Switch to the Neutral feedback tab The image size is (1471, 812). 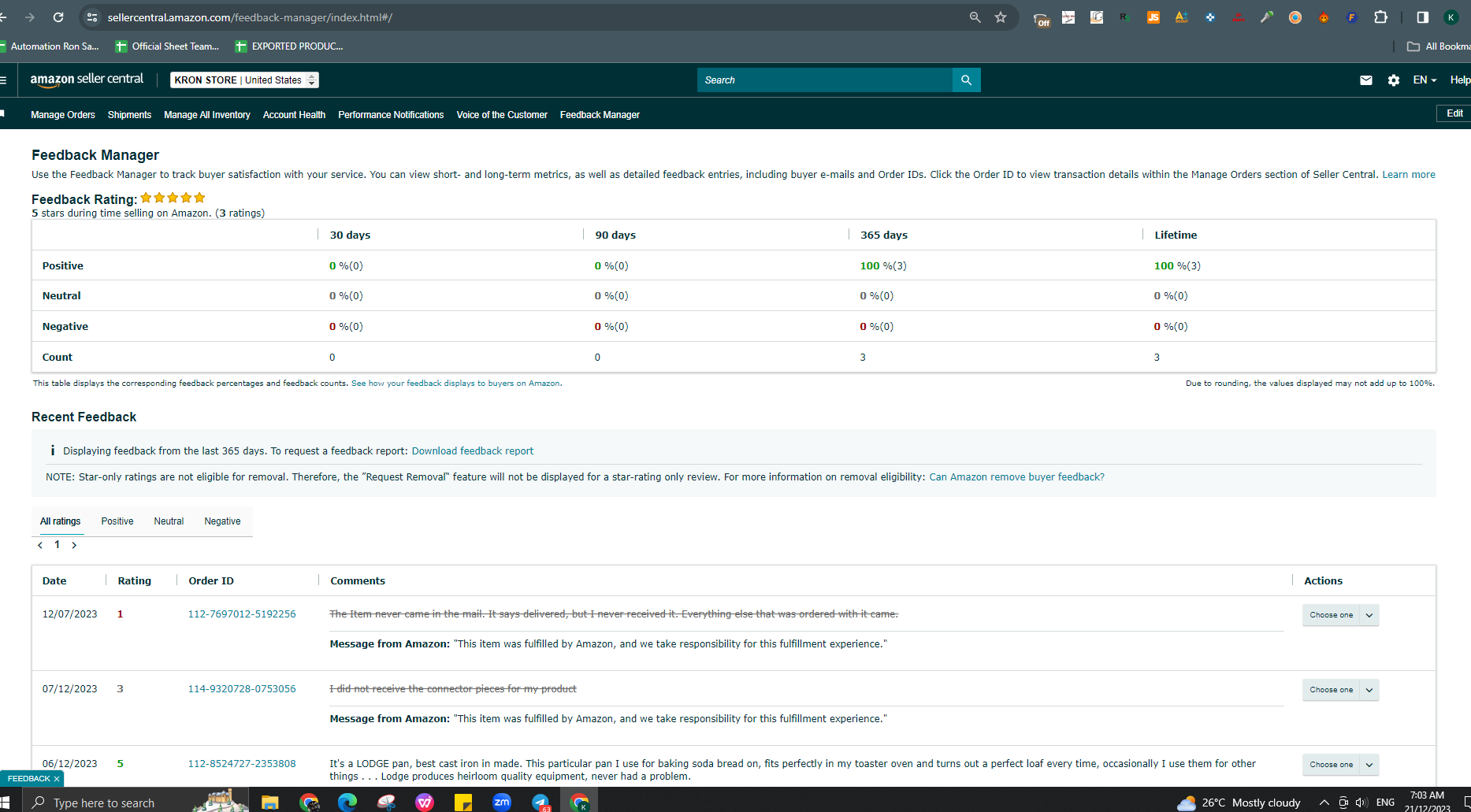pyautogui.click(x=169, y=521)
